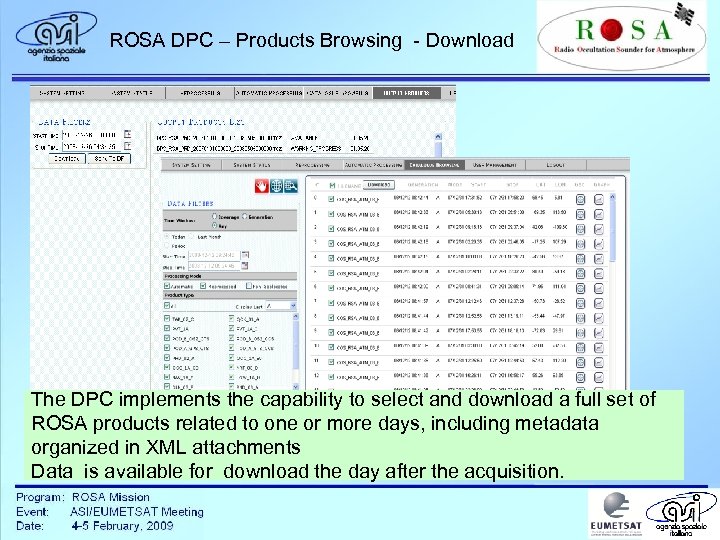
Task: Open the Catalogue Browsing tab in the front window
Action: (x=434, y=165)
